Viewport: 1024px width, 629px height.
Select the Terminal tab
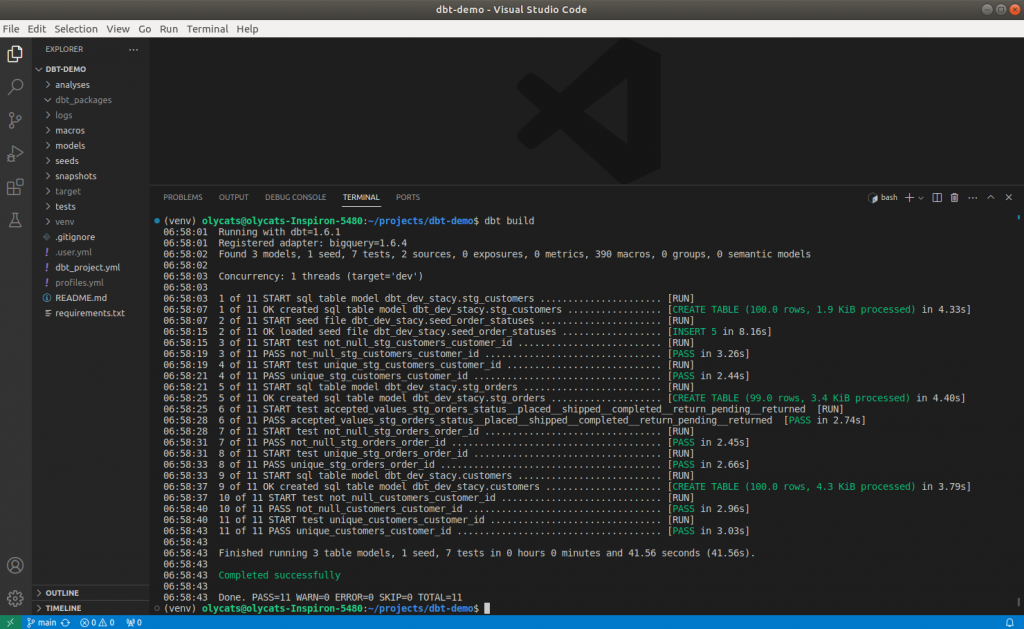click(361, 197)
